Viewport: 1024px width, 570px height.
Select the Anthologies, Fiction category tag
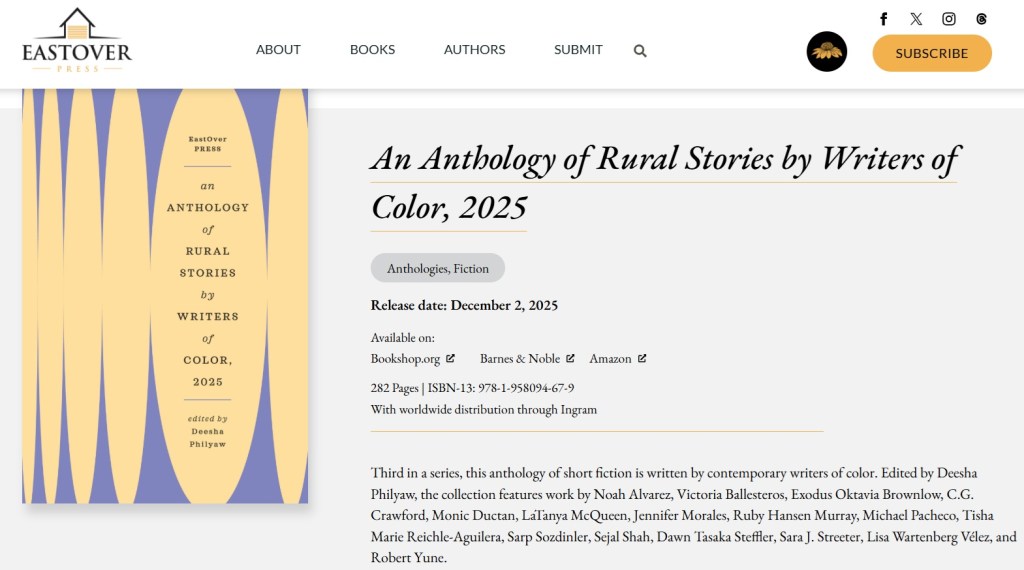(x=438, y=268)
